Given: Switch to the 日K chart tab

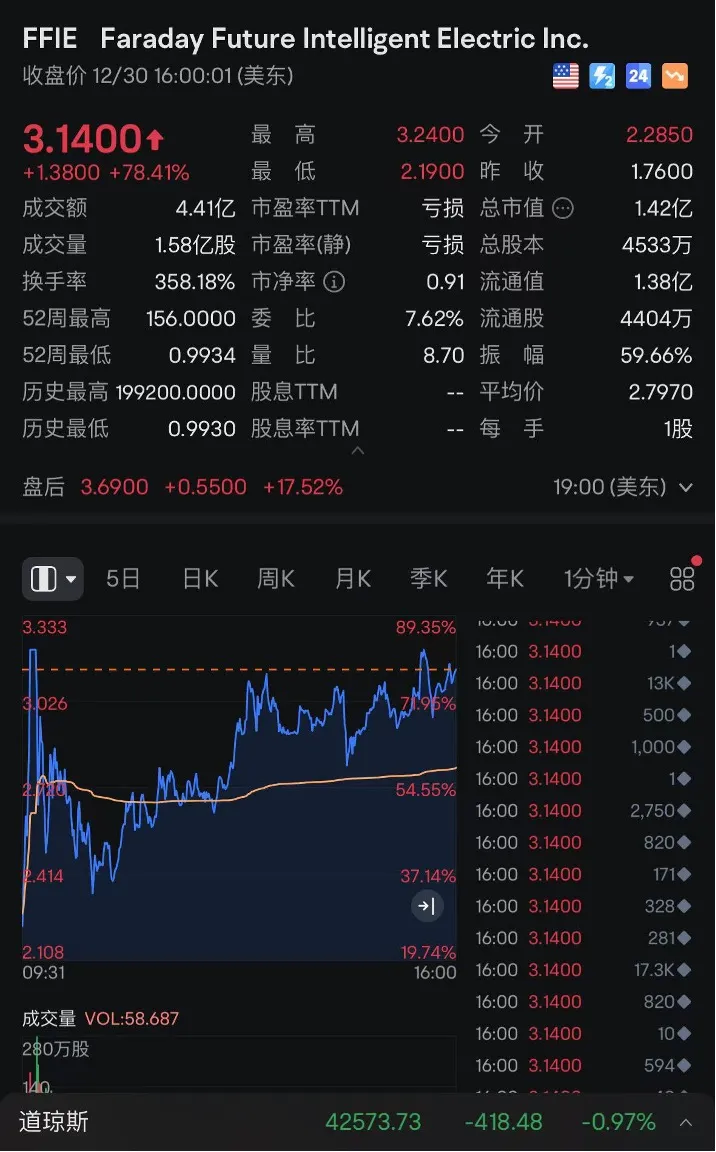Looking at the screenshot, I should (200, 579).
